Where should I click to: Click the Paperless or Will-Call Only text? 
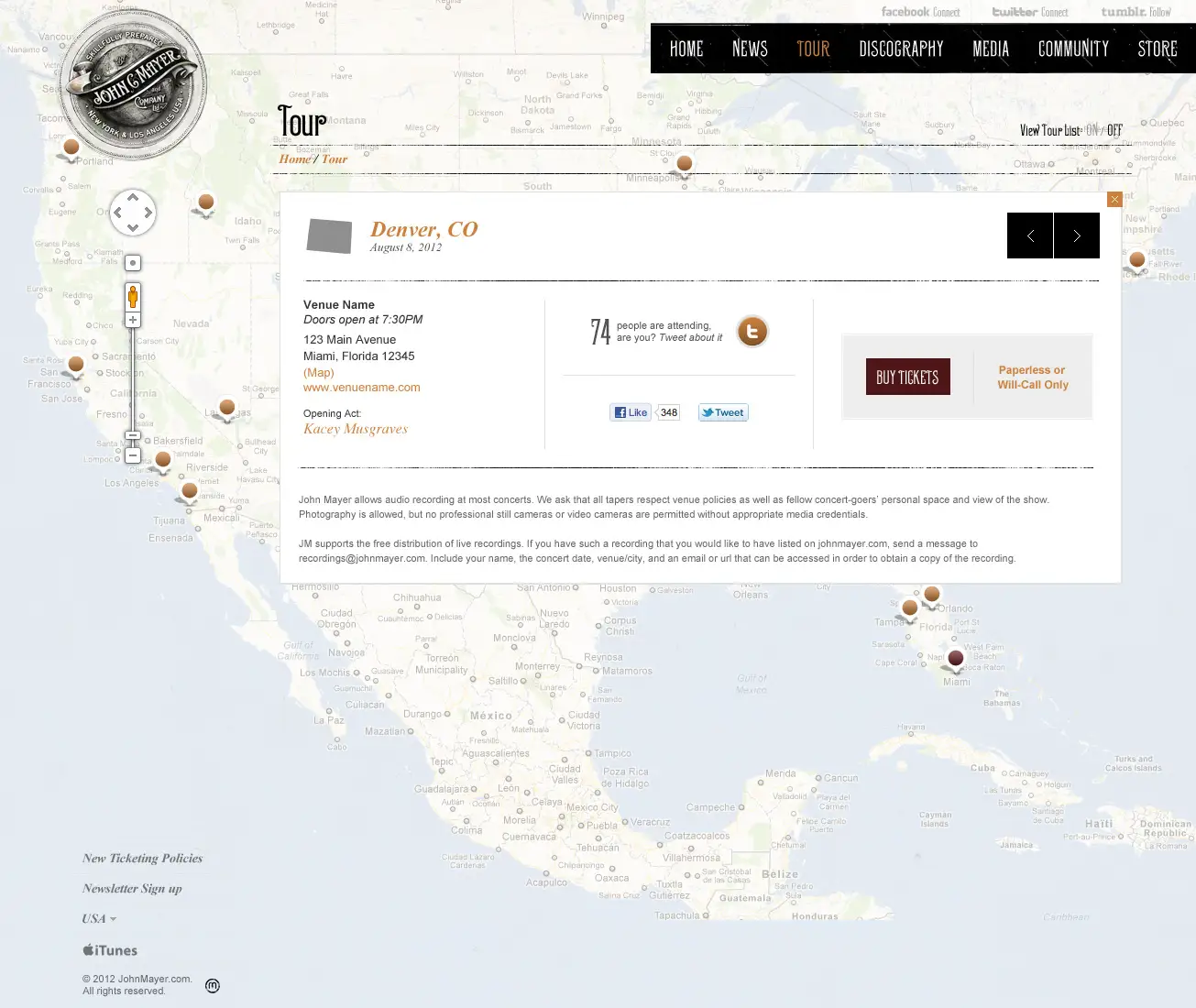click(1033, 378)
